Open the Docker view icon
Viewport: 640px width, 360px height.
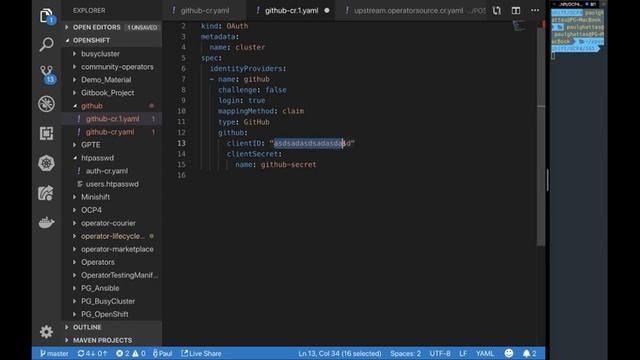46,222
